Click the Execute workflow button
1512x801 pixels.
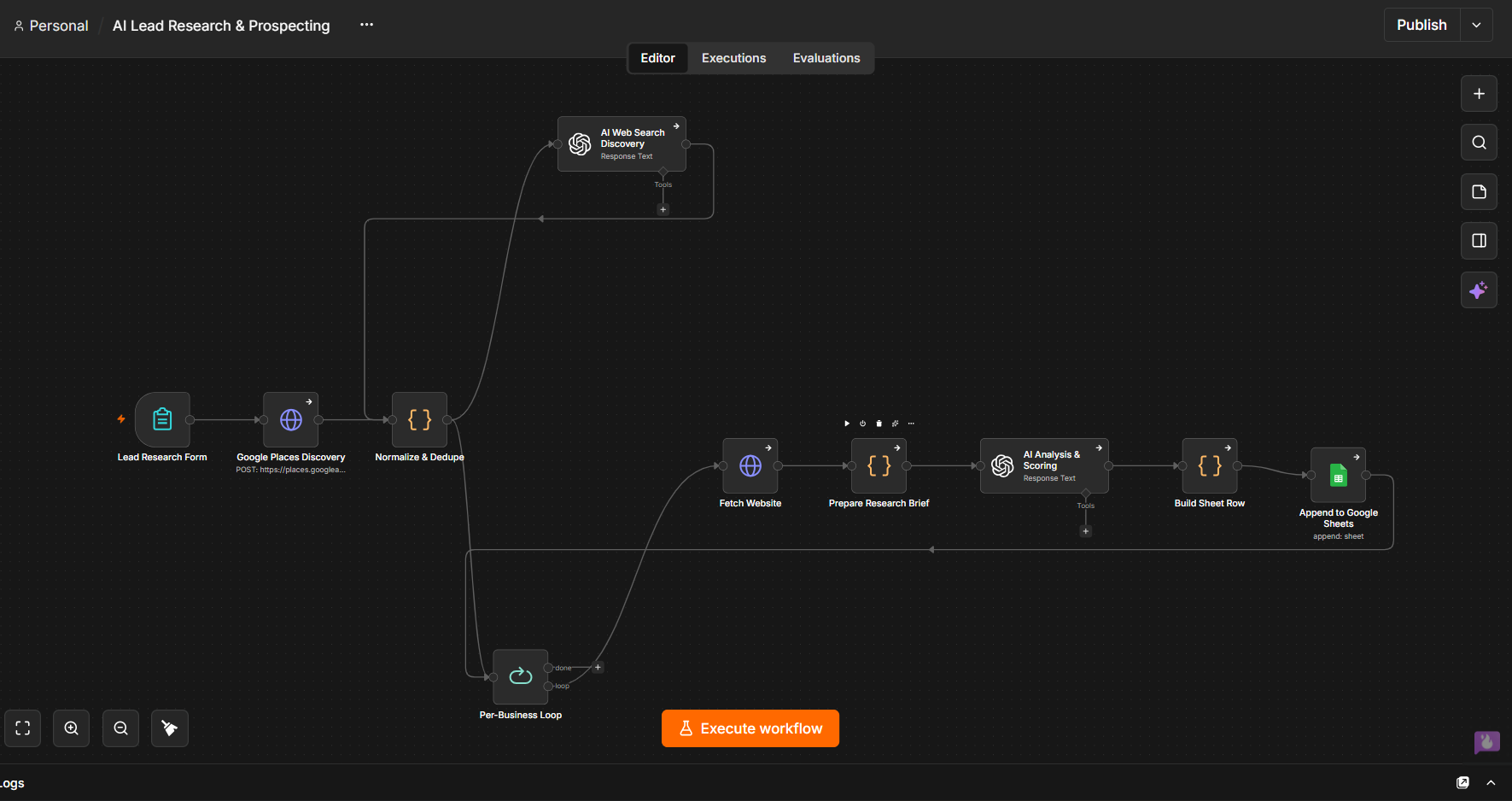tap(750, 728)
